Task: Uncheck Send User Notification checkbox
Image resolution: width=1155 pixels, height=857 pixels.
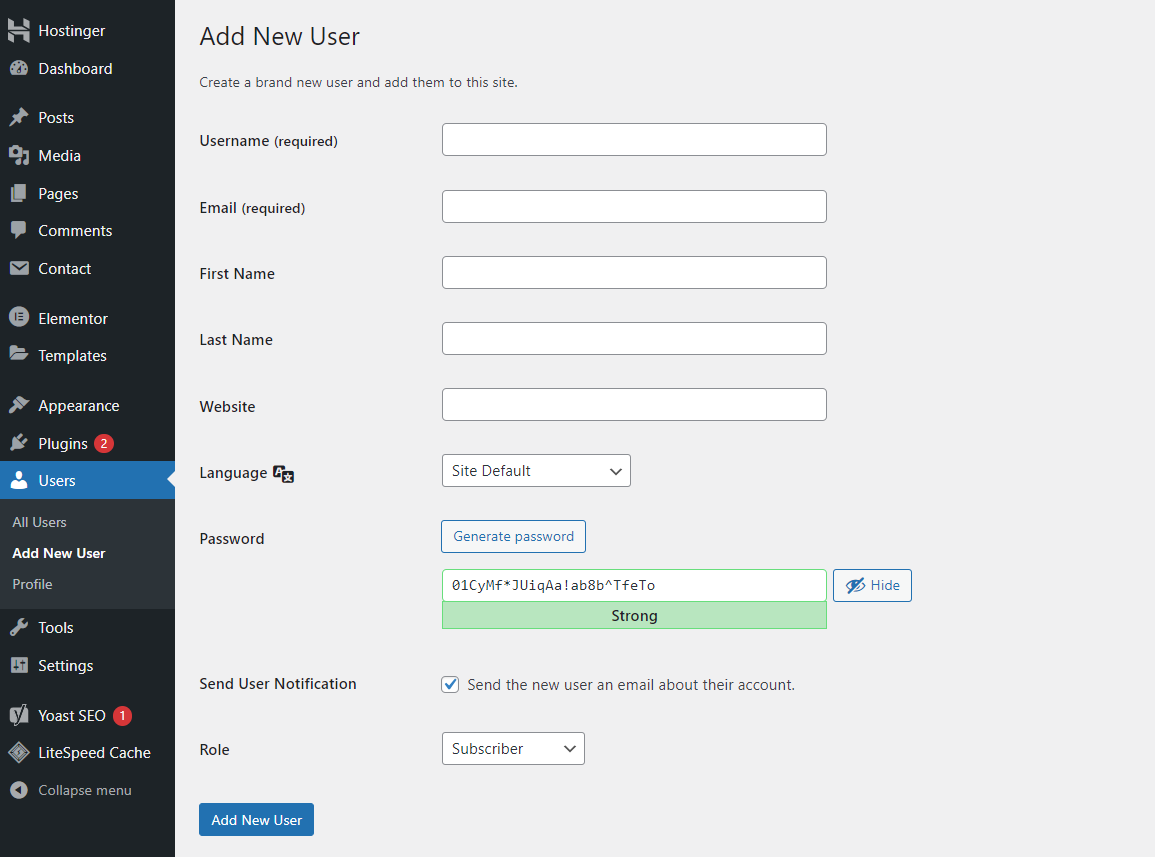Action: [451, 685]
